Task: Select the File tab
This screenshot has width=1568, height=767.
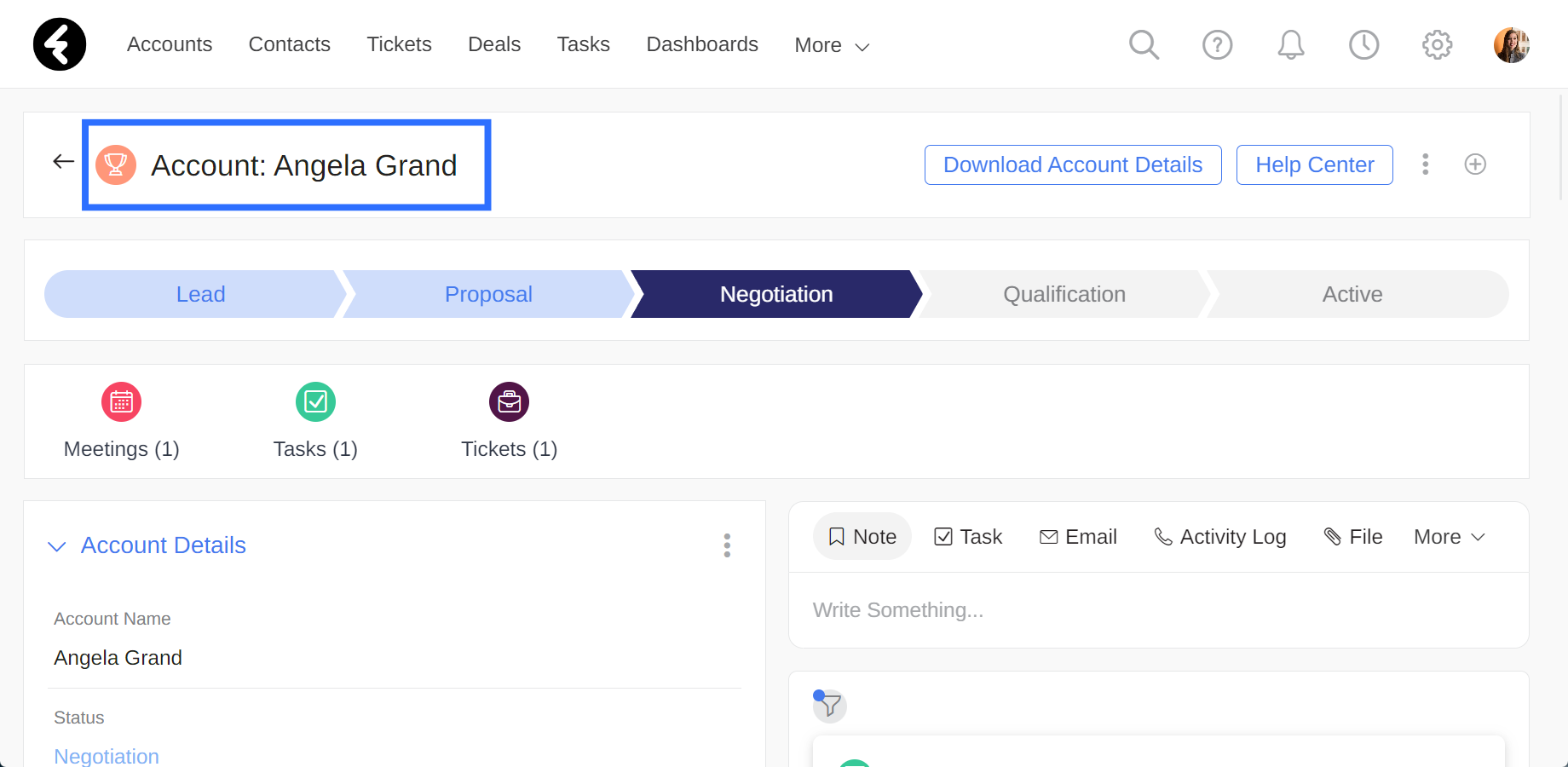Action: tap(1352, 537)
